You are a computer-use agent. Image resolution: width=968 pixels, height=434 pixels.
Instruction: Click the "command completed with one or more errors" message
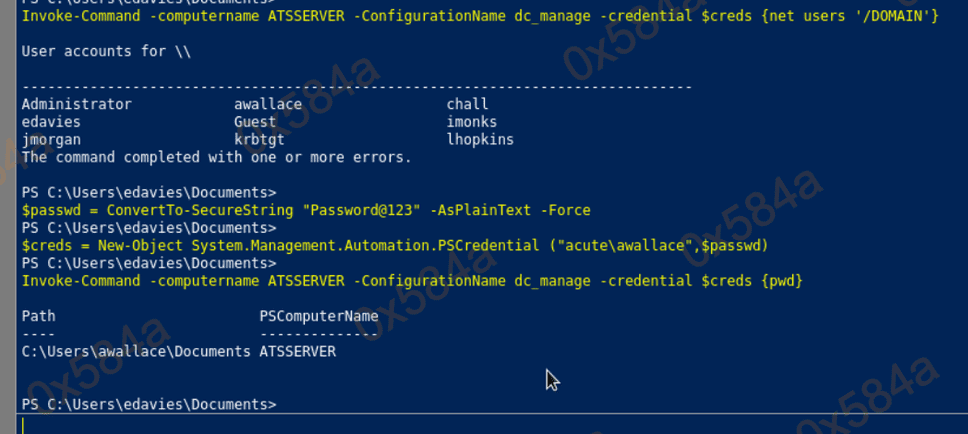point(216,157)
